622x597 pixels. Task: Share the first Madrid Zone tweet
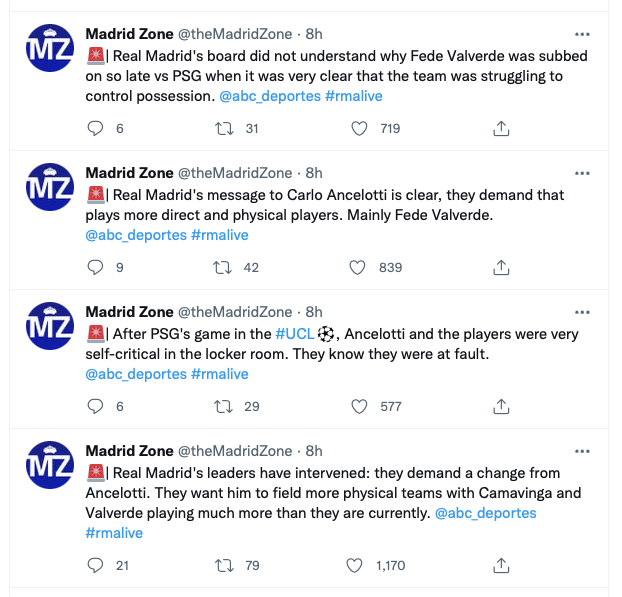(501, 129)
